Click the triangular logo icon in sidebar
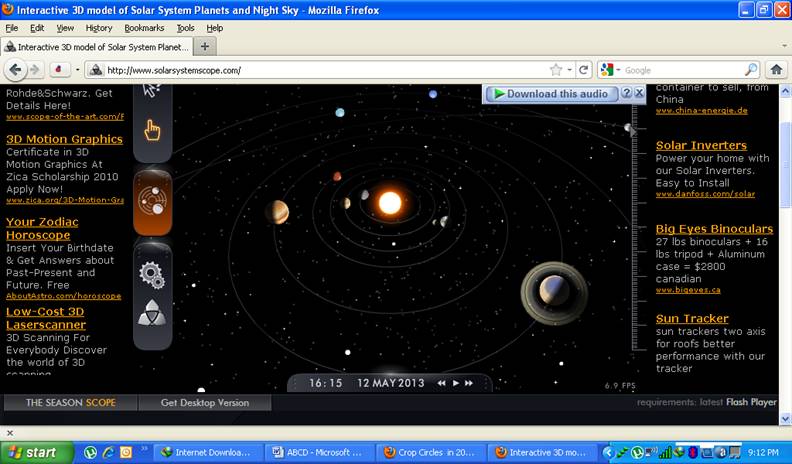Screen dimensions: 792x464 [x=152, y=312]
